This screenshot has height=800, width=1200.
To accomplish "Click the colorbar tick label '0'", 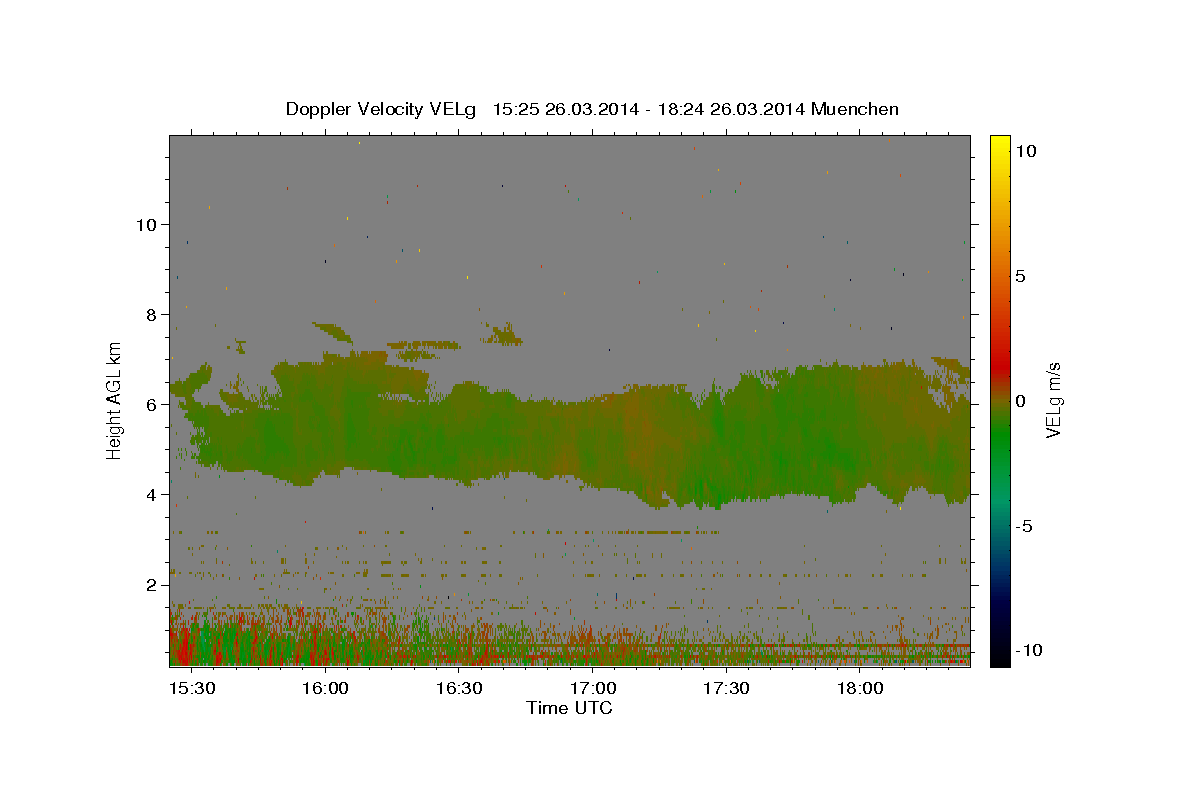I will pos(1020,401).
